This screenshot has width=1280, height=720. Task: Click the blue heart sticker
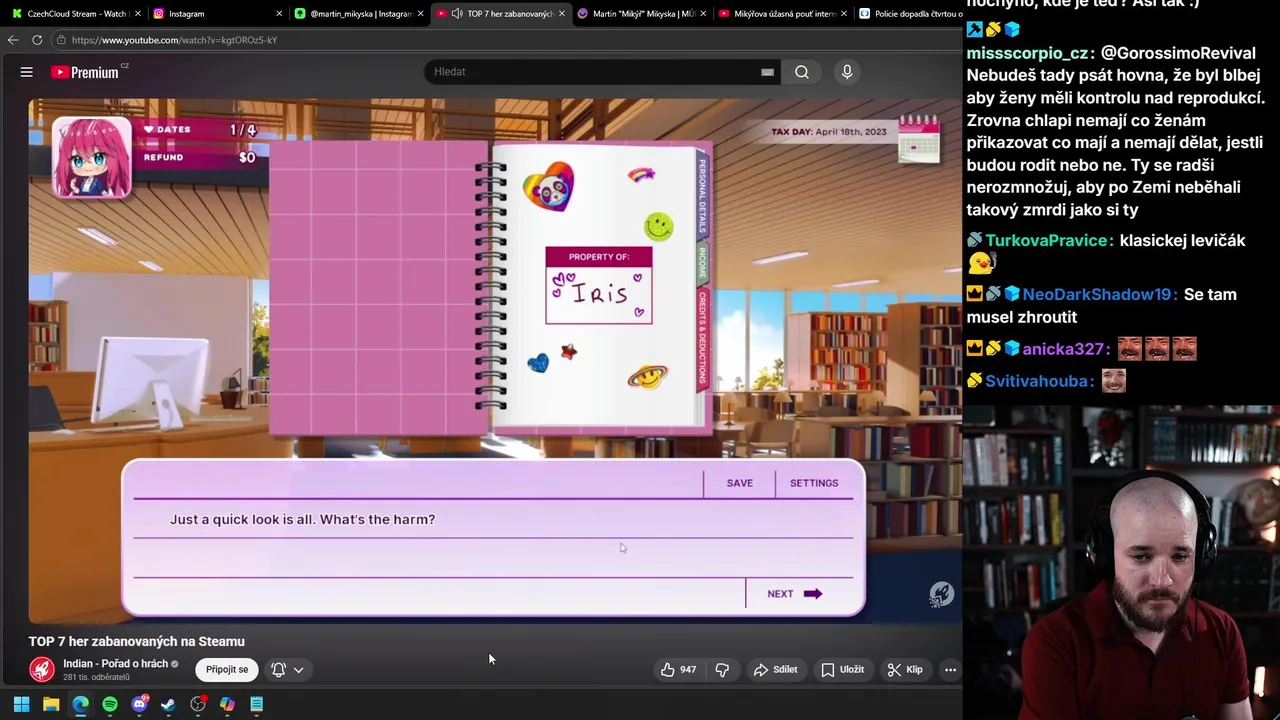[538, 363]
